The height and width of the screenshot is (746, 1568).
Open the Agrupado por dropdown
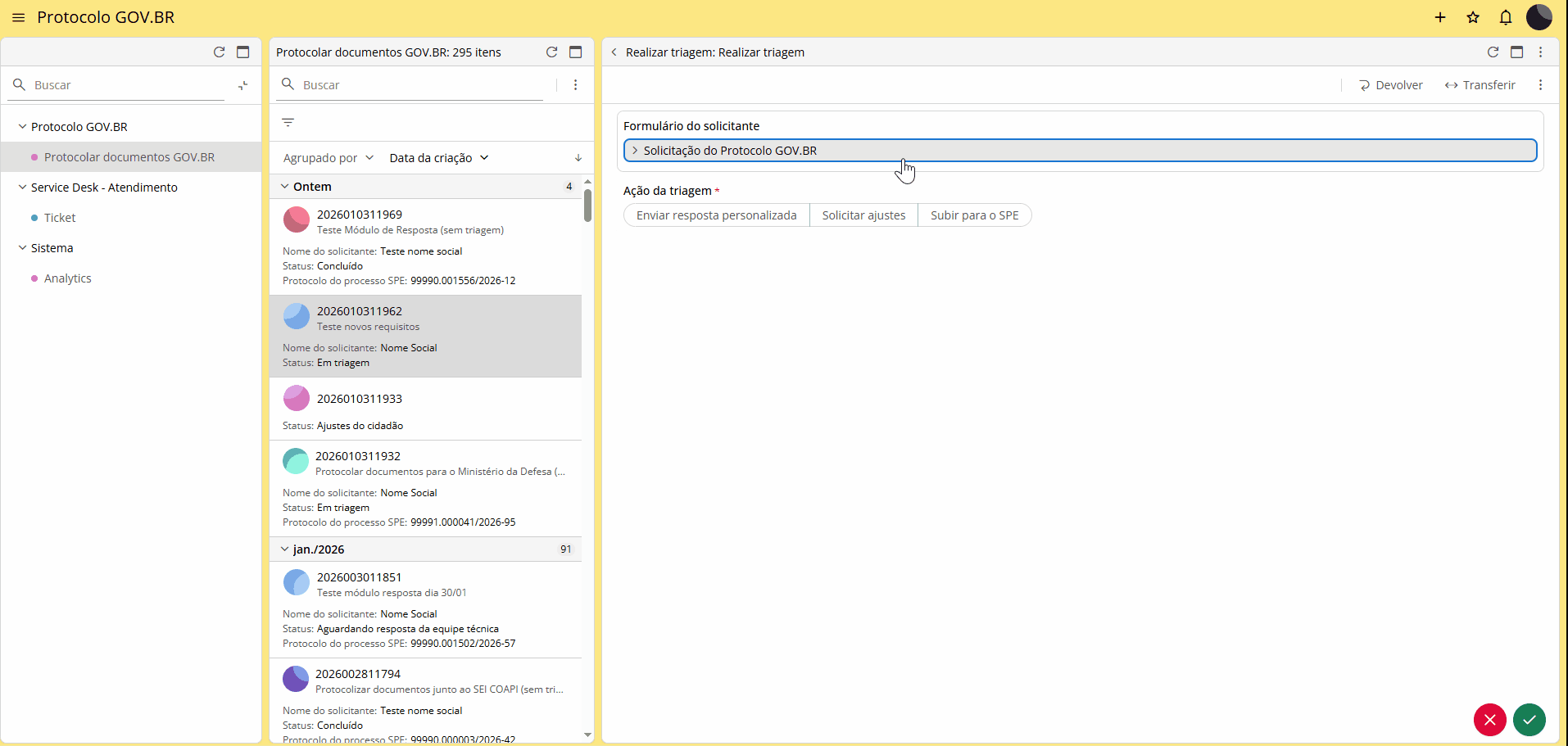click(x=328, y=158)
